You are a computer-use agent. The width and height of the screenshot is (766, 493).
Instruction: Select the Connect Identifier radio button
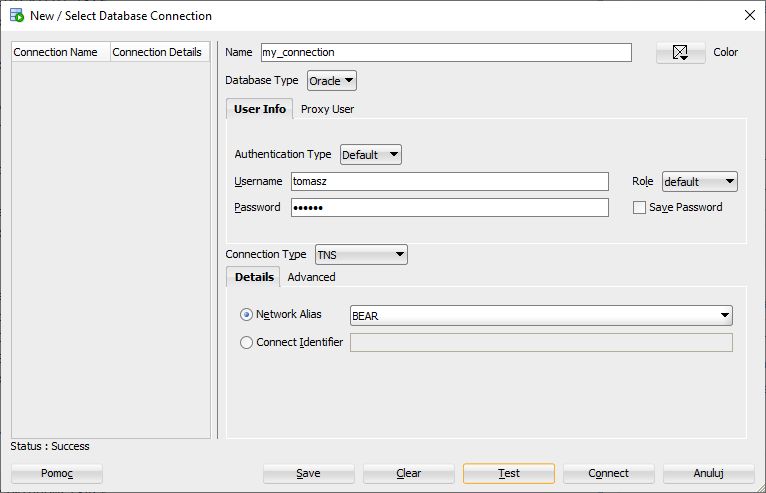tap(246, 343)
